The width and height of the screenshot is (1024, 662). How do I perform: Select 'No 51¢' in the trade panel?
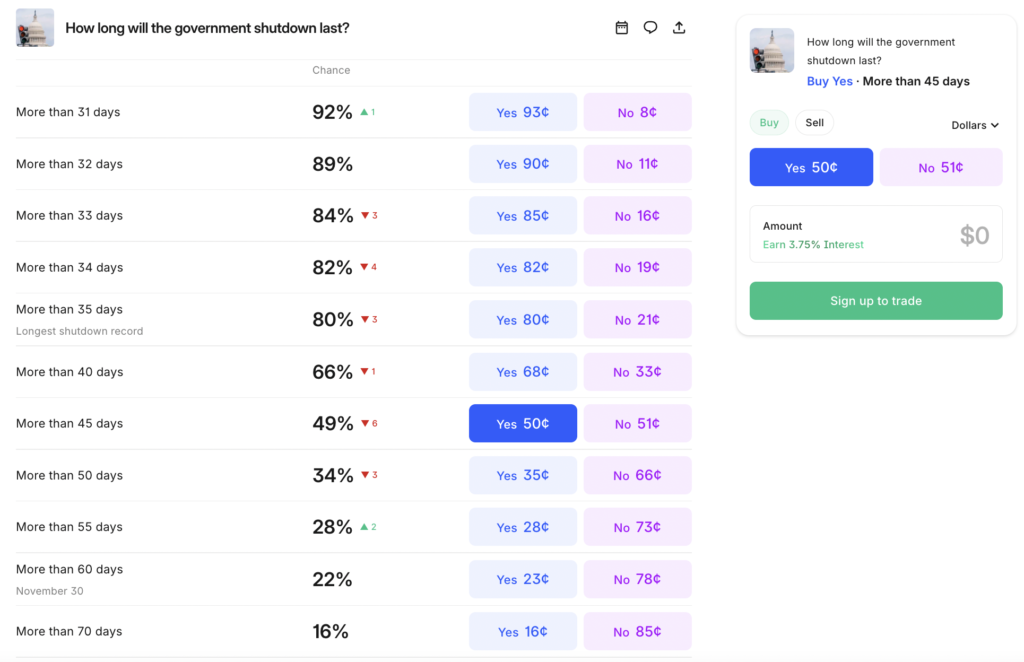[941, 167]
